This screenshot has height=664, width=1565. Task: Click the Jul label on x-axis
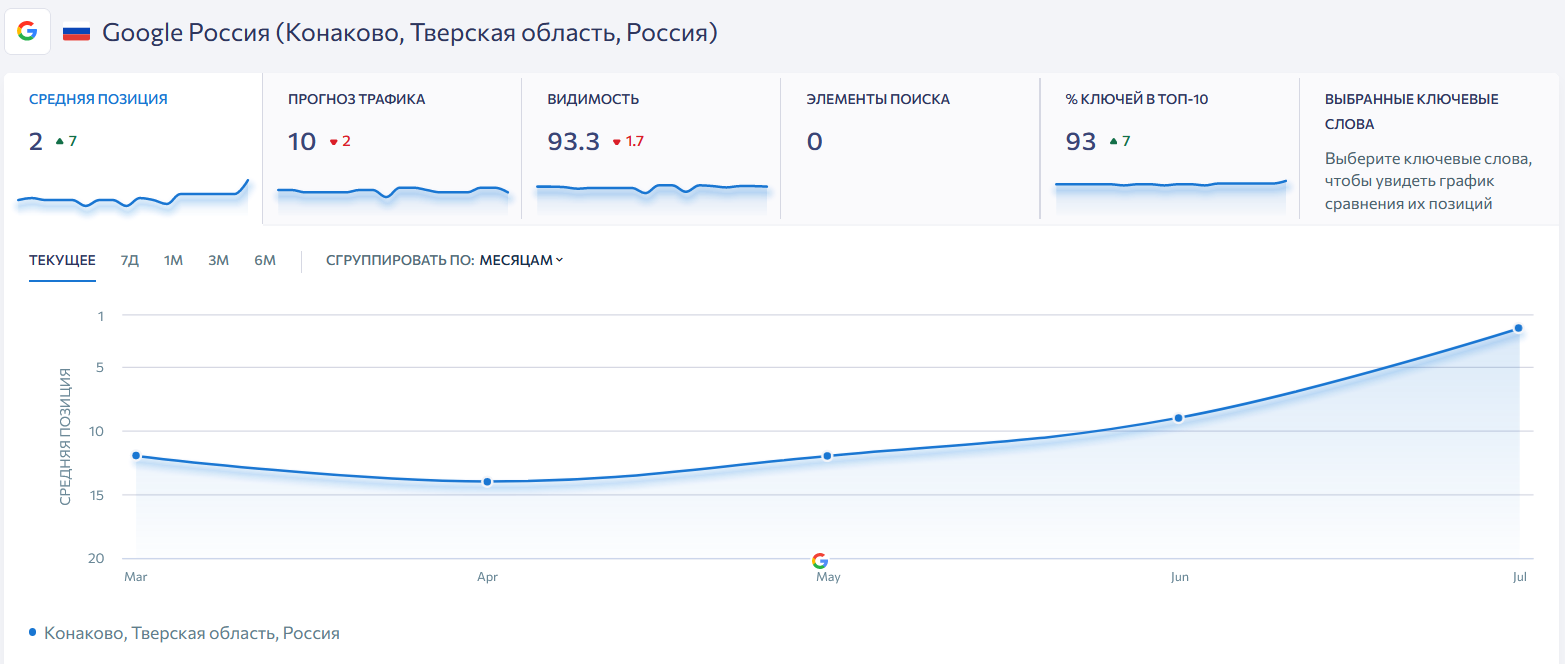coord(1521,578)
